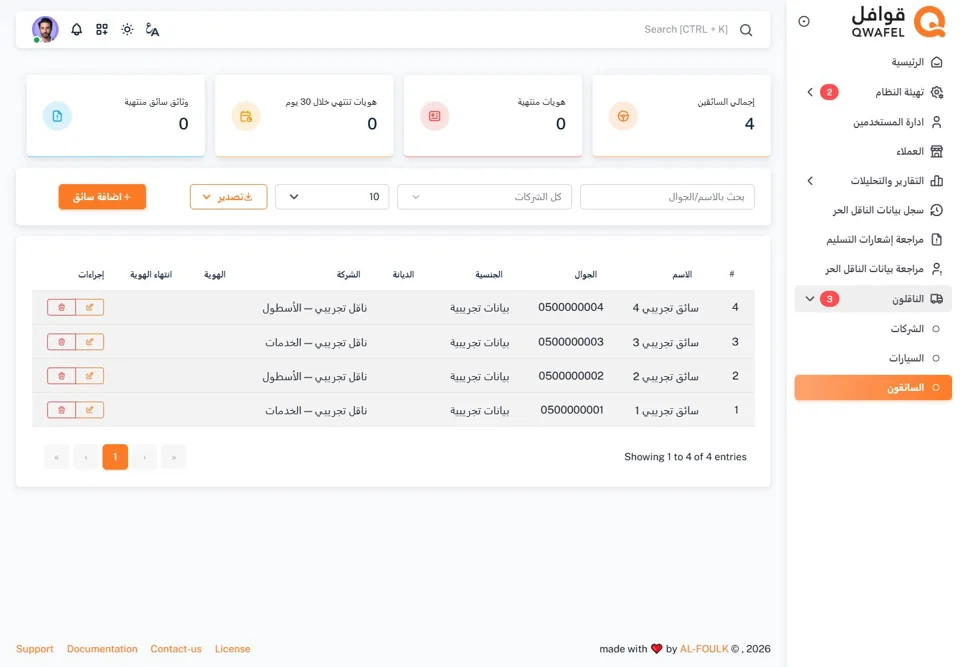Delete driver سائق تجريبي 3

point(61,342)
